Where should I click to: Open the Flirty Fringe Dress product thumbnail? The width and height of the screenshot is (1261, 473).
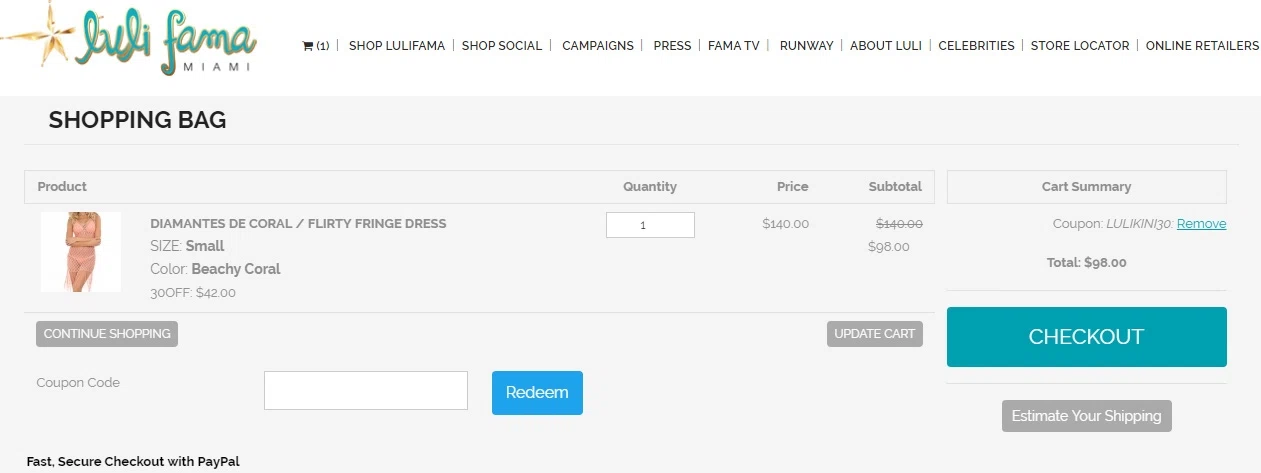click(81, 252)
